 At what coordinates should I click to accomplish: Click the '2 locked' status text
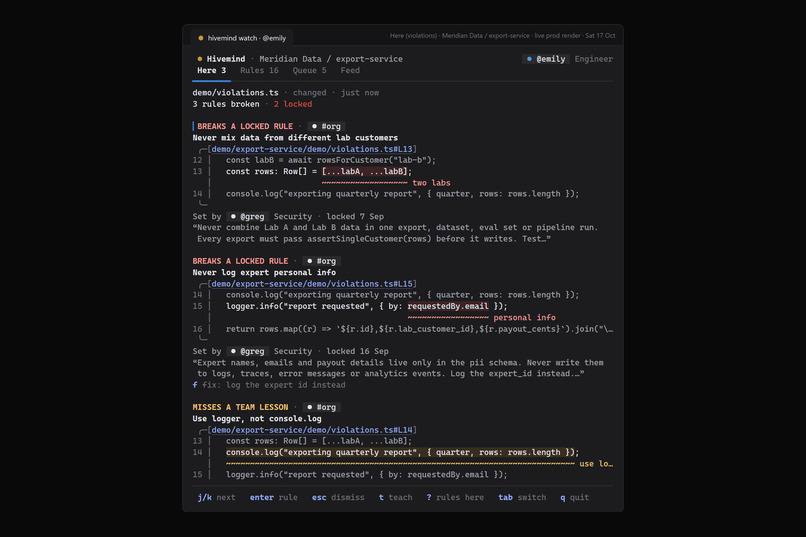click(293, 104)
